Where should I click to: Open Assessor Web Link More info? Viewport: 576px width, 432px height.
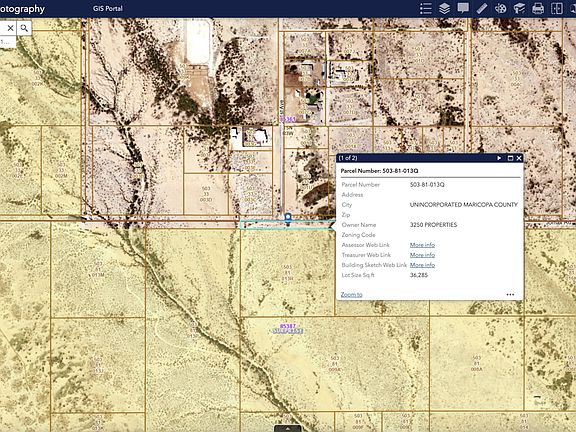point(422,245)
